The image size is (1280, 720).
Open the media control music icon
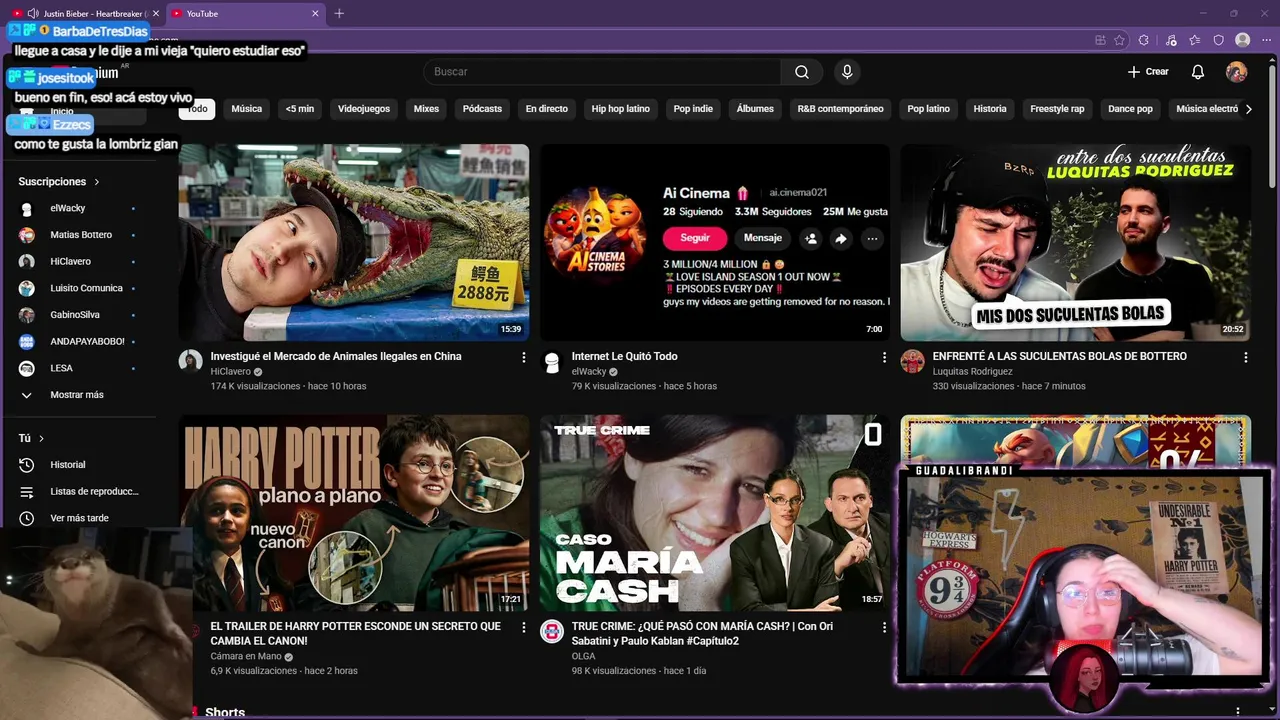pyautogui.click(x=1171, y=40)
